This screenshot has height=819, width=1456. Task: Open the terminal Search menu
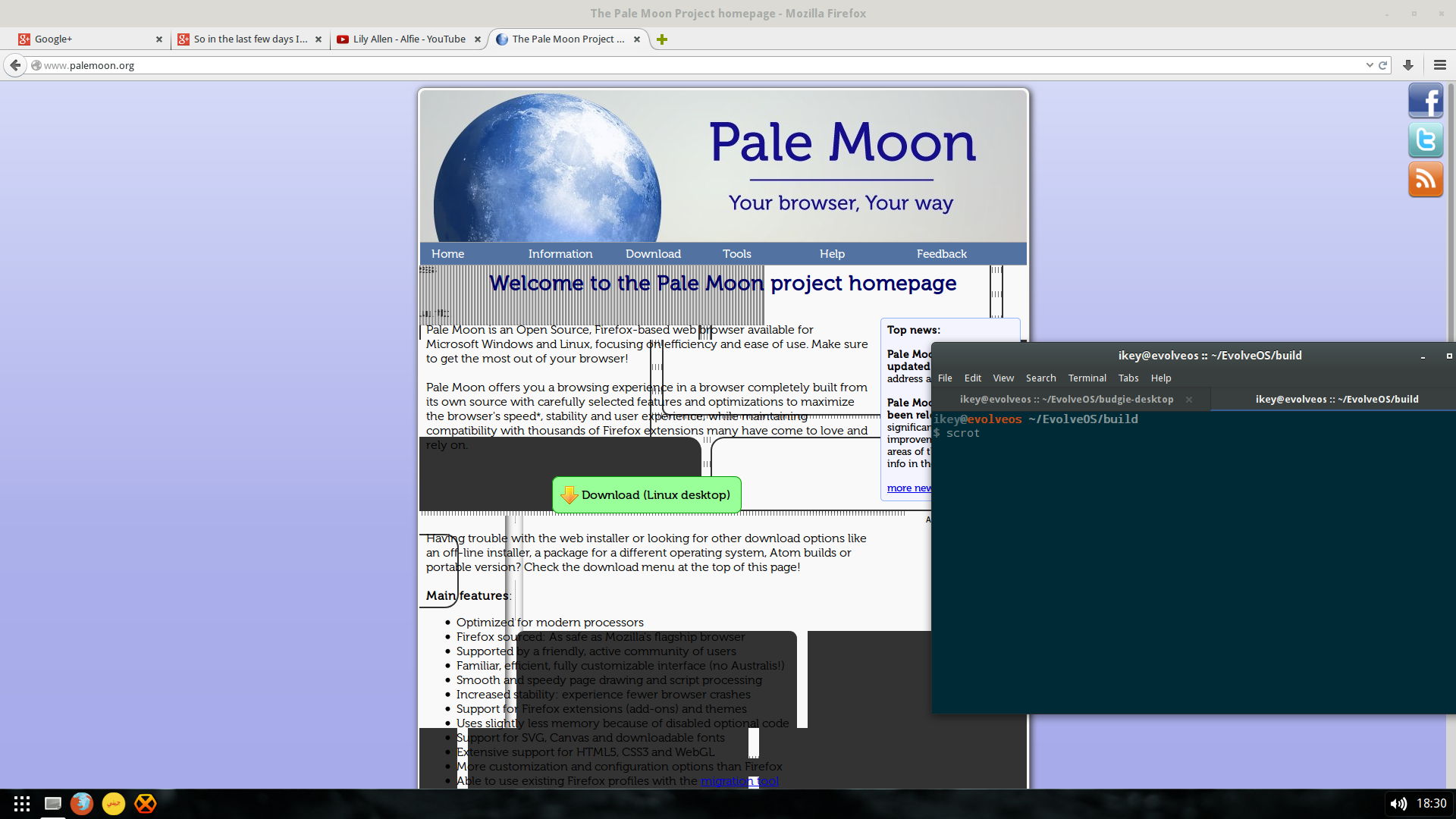click(1040, 378)
